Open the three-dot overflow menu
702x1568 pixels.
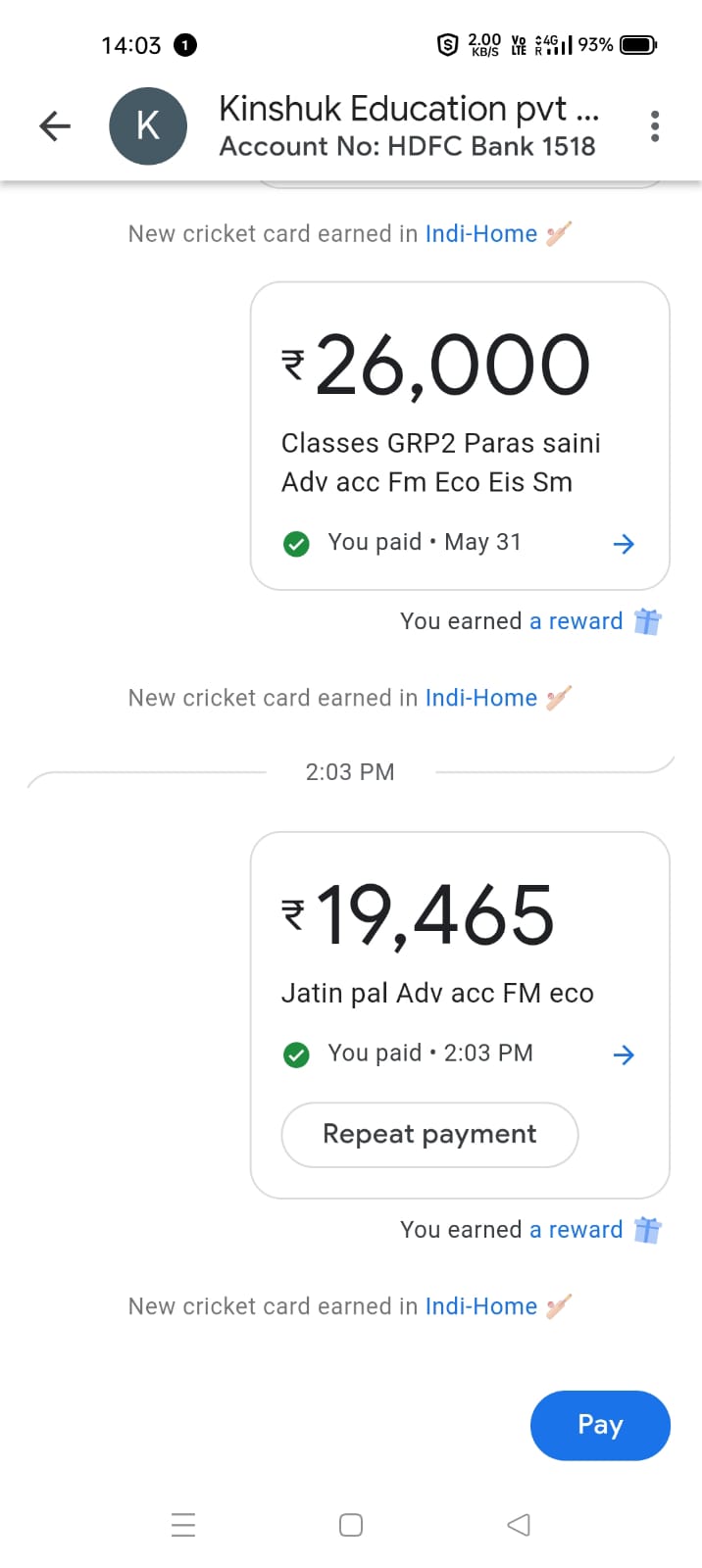[655, 126]
